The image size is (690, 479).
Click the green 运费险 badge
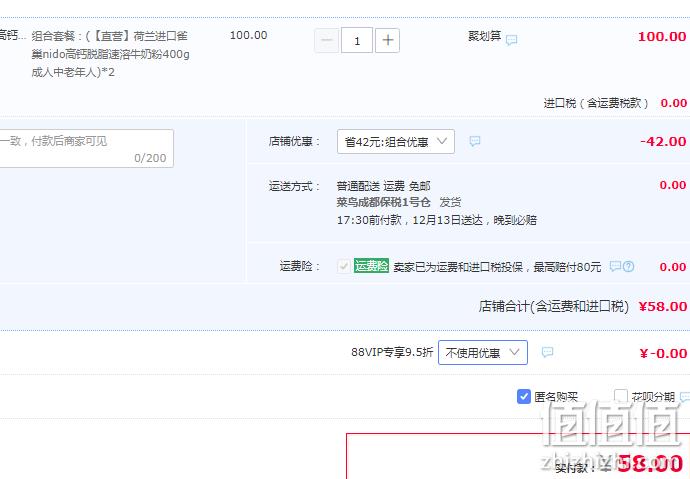click(371, 266)
